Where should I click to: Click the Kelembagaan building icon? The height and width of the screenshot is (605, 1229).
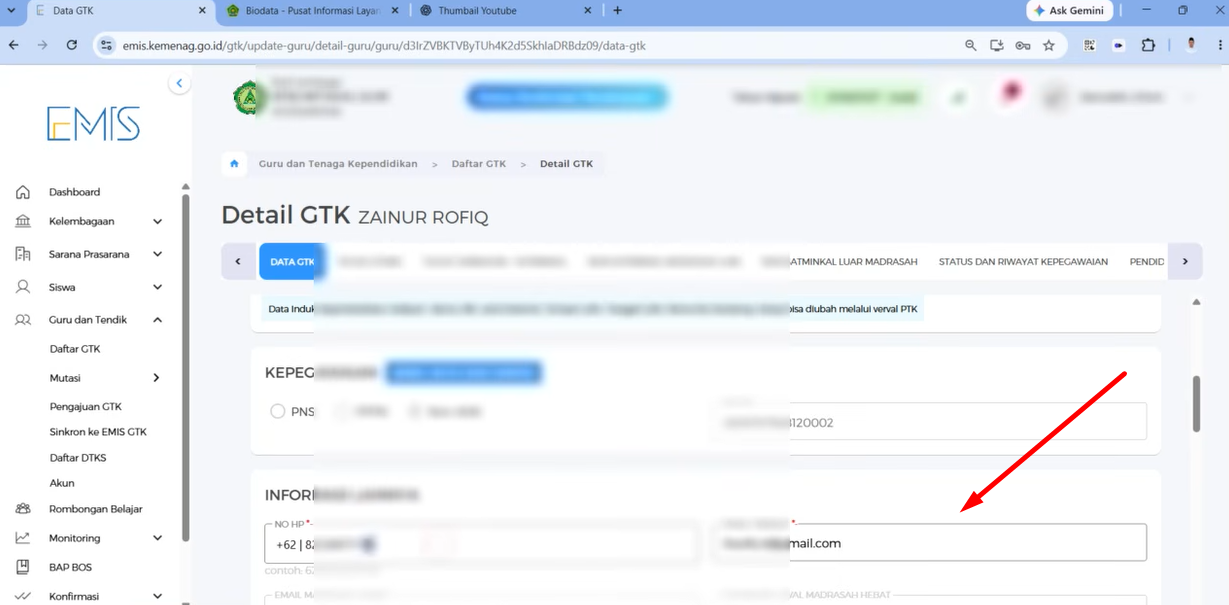pos(23,221)
